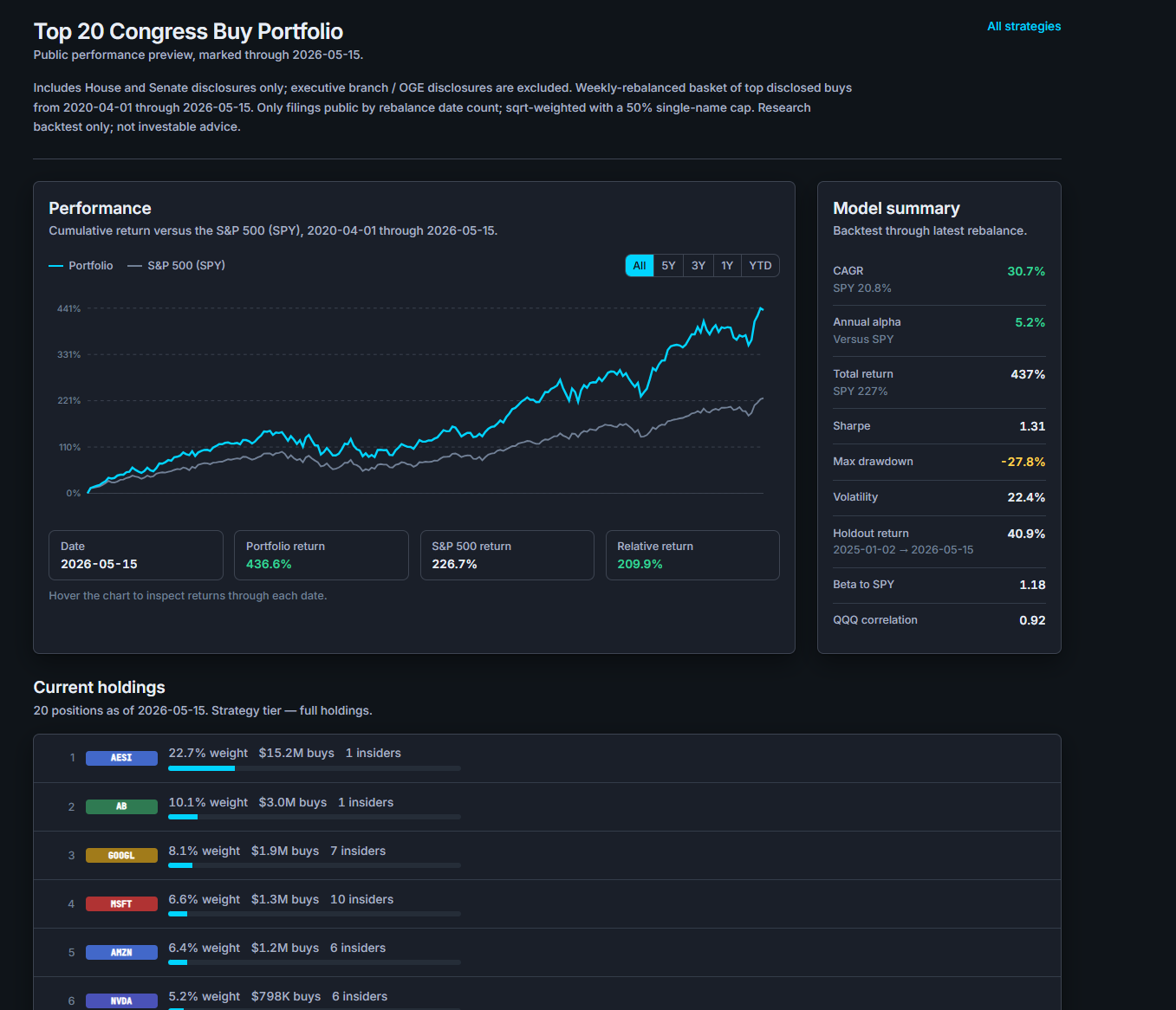The height and width of the screenshot is (1010, 1176).
Task: Click "7 insiders" in the GOOGL row
Action: (358, 851)
